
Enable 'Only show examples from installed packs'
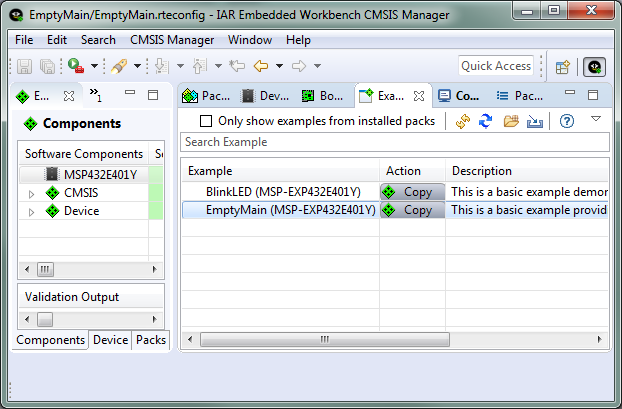pos(206,121)
